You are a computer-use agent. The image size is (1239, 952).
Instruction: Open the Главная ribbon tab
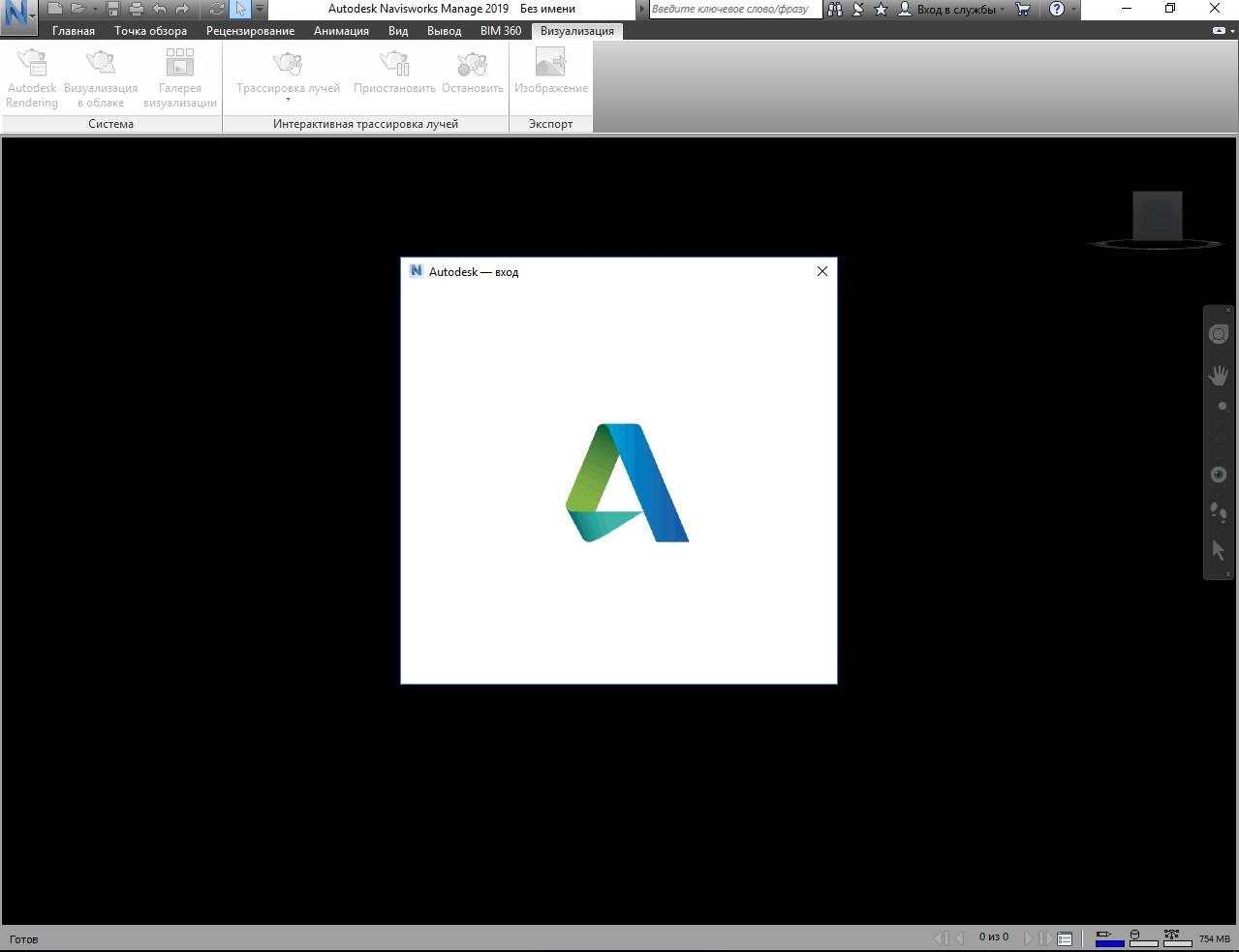pos(74,31)
